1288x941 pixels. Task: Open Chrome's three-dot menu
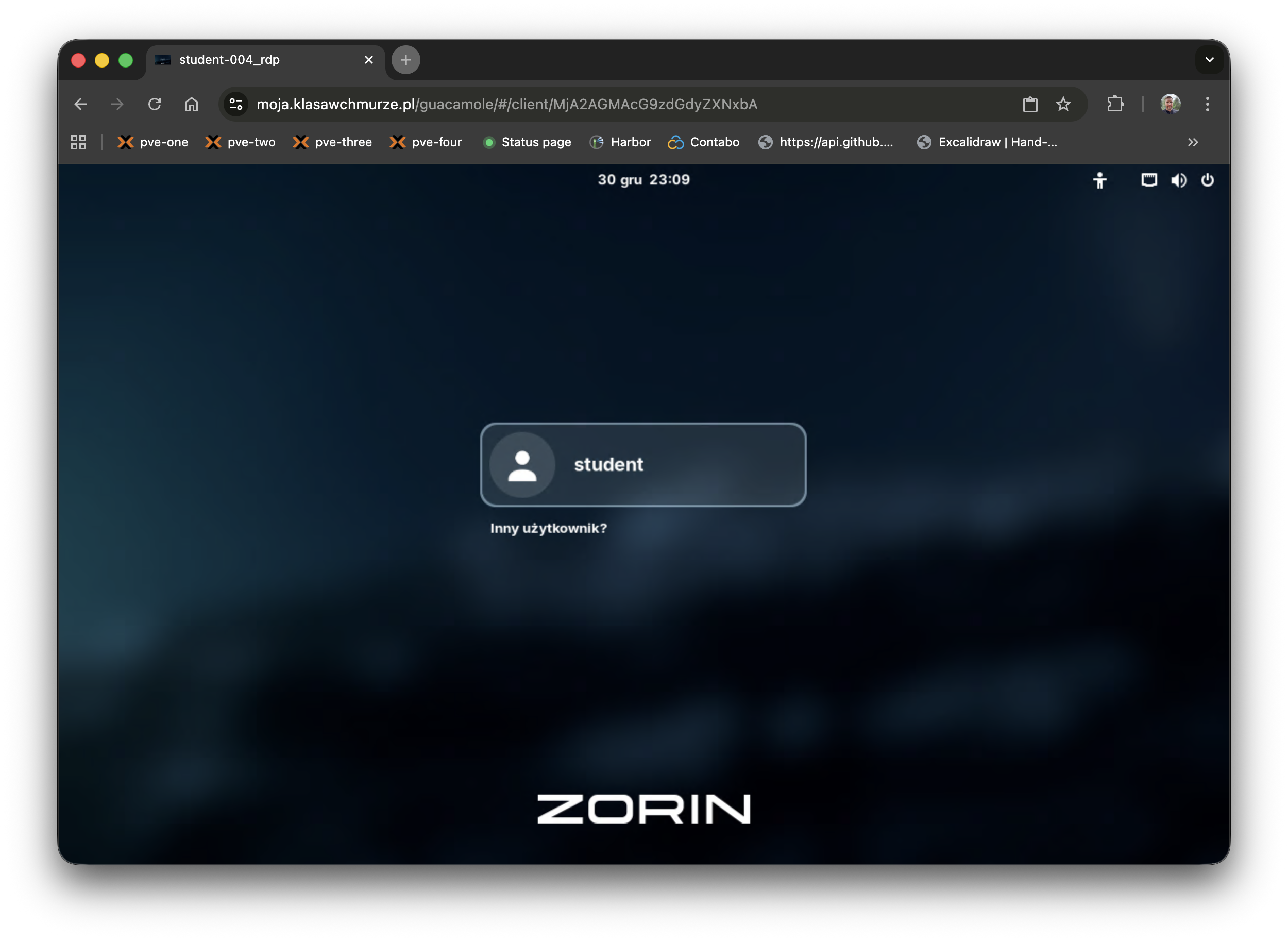[1207, 104]
